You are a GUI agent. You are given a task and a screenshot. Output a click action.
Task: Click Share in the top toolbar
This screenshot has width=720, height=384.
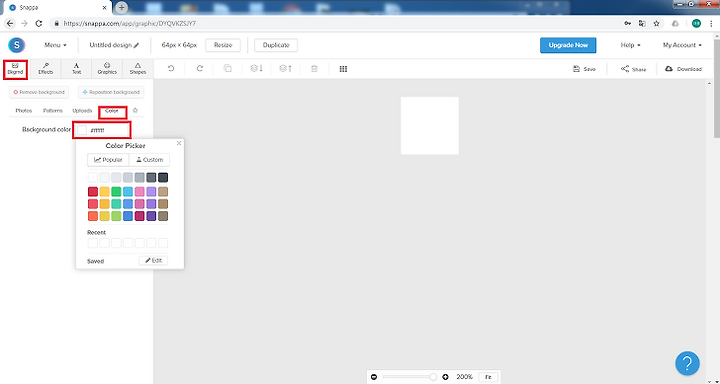633,69
